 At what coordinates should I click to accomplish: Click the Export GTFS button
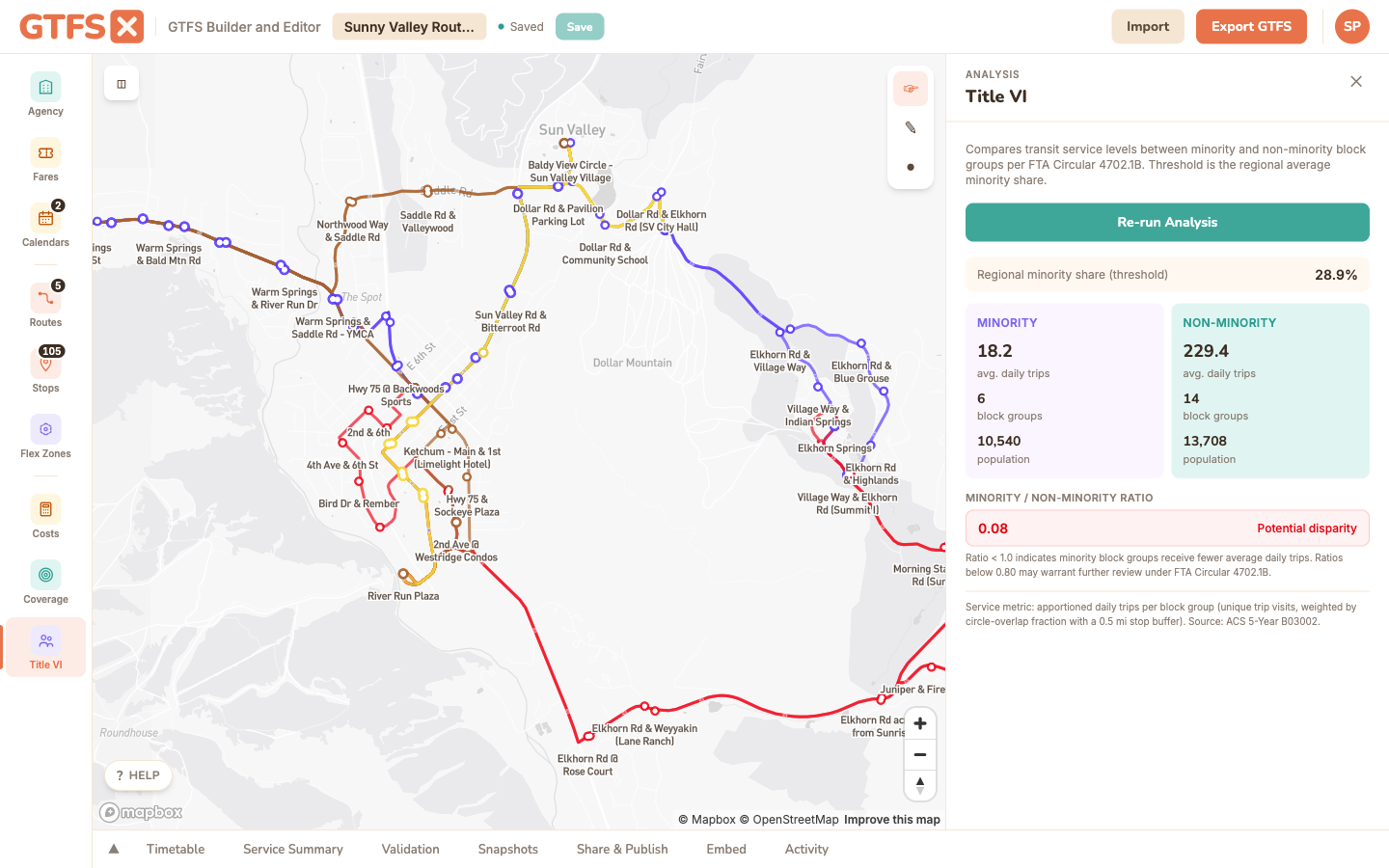1251,27
